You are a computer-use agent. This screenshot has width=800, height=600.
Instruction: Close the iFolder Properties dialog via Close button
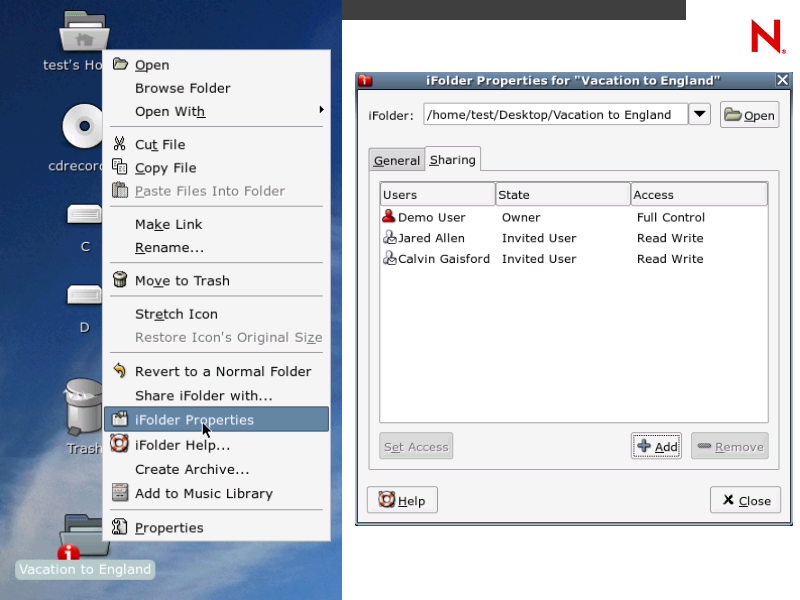[x=745, y=500]
